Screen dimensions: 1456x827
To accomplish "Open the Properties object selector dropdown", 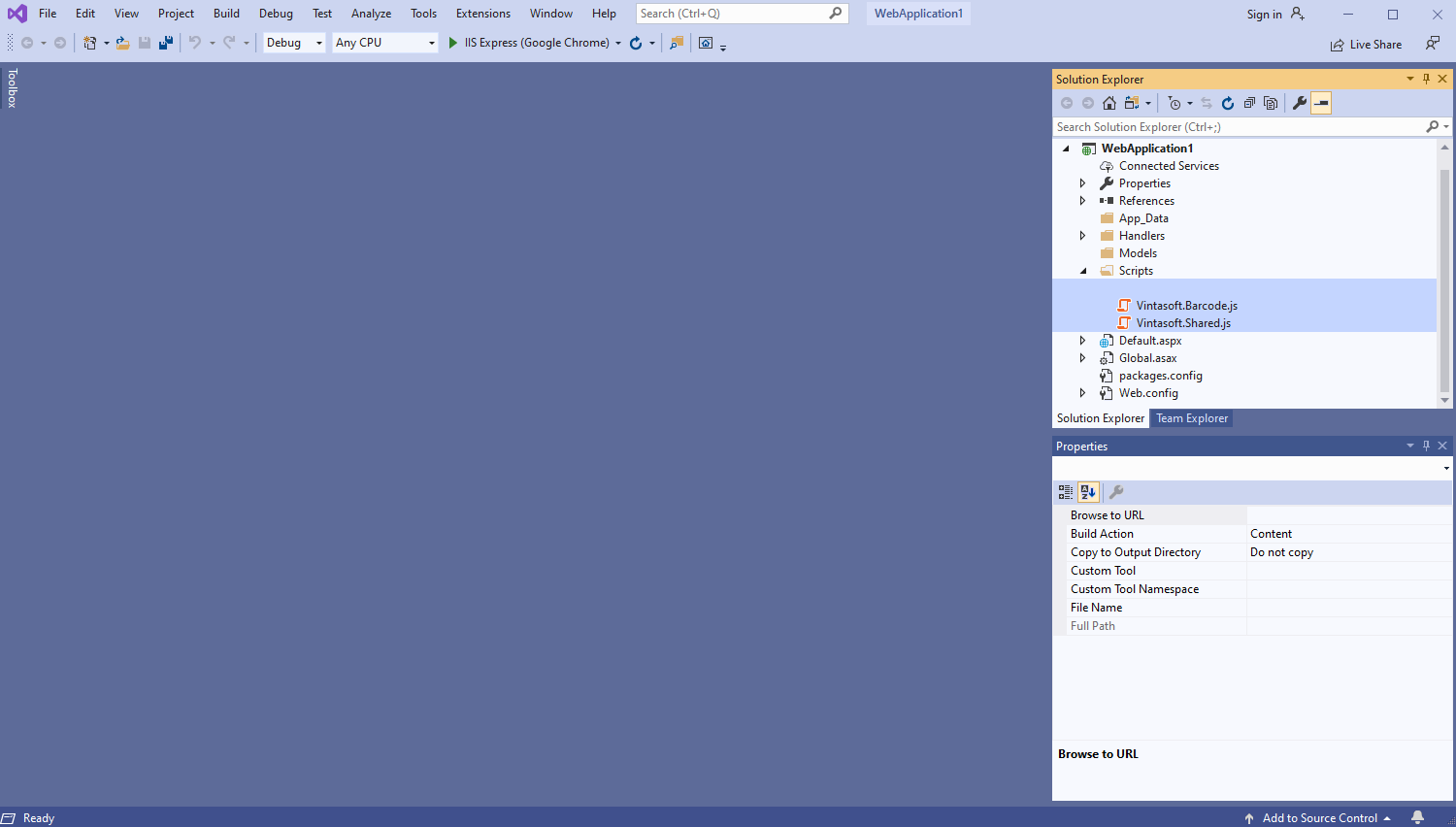I will click(1446, 468).
